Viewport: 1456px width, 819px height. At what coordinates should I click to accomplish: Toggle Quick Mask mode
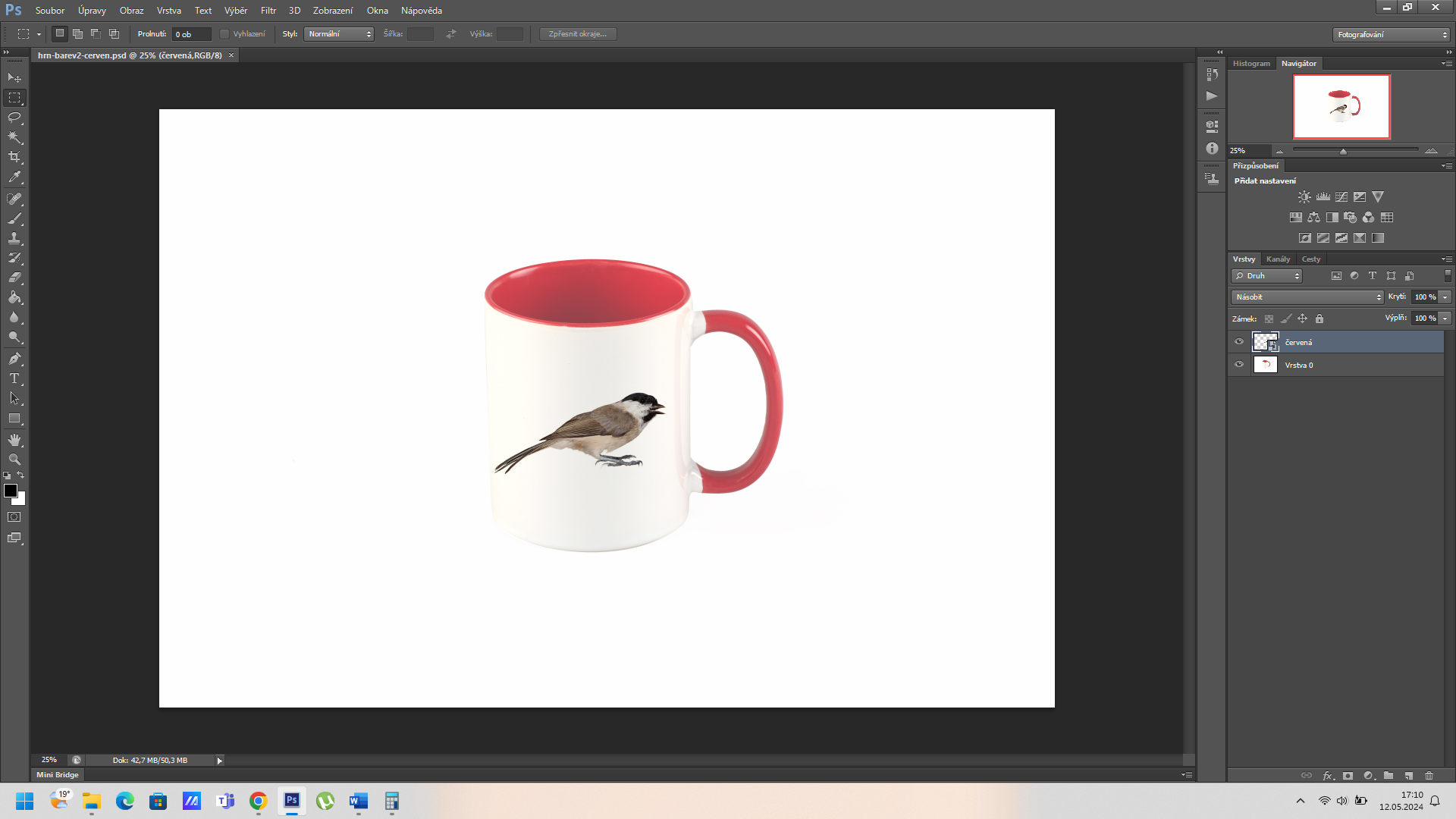click(14, 517)
